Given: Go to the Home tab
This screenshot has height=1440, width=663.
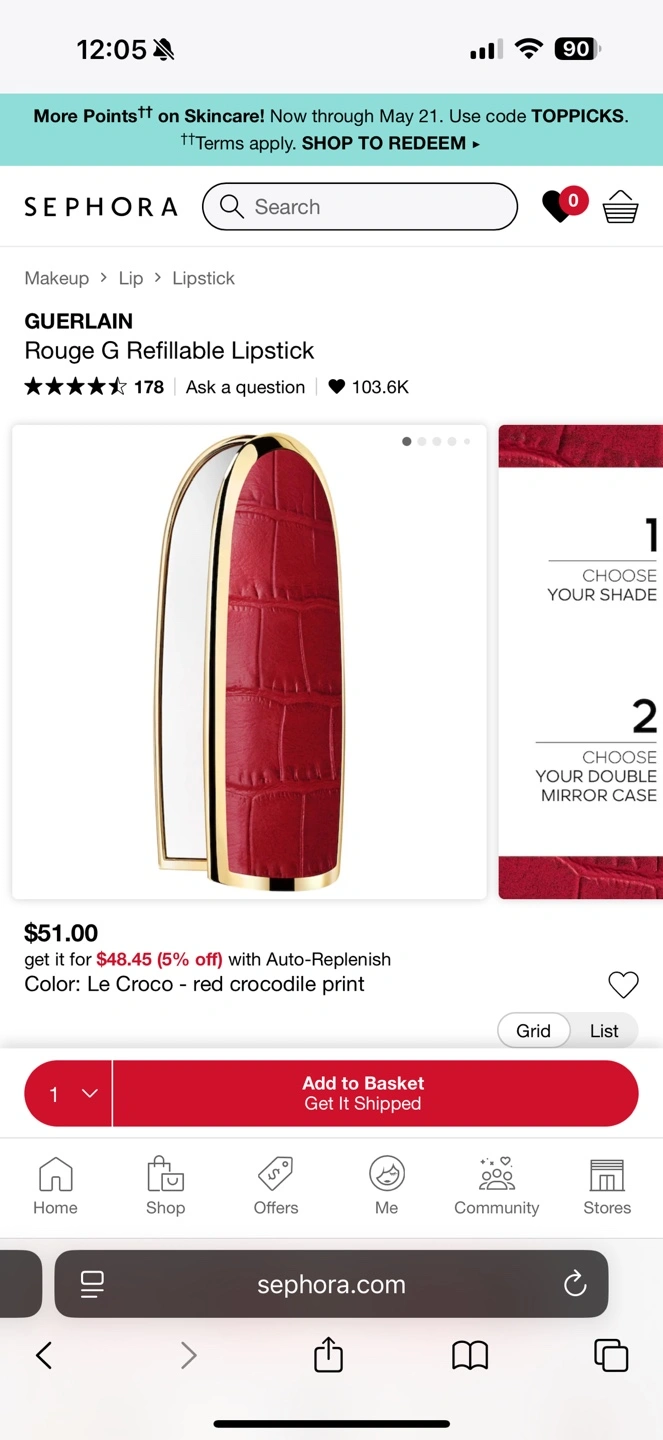Looking at the screenshot, I should (x=55, y=1186).
